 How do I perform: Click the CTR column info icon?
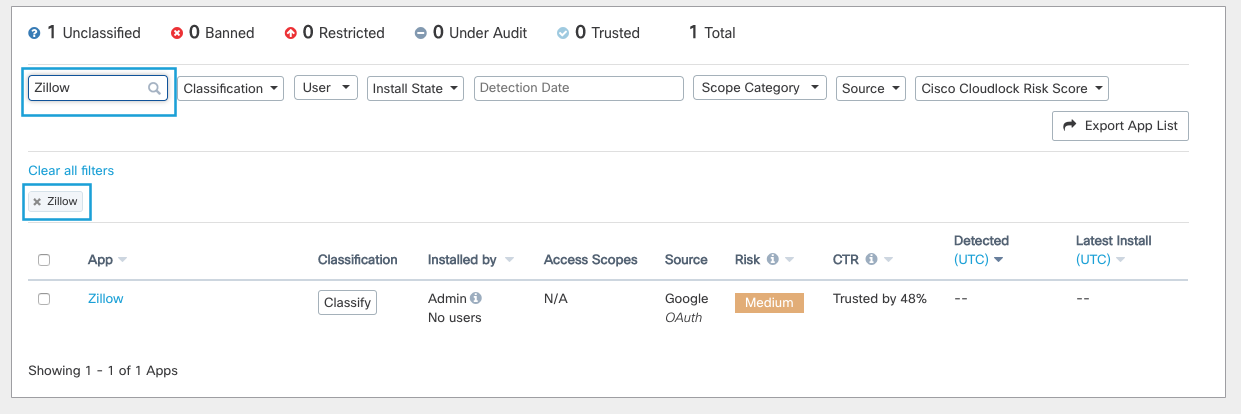point(871,260)
